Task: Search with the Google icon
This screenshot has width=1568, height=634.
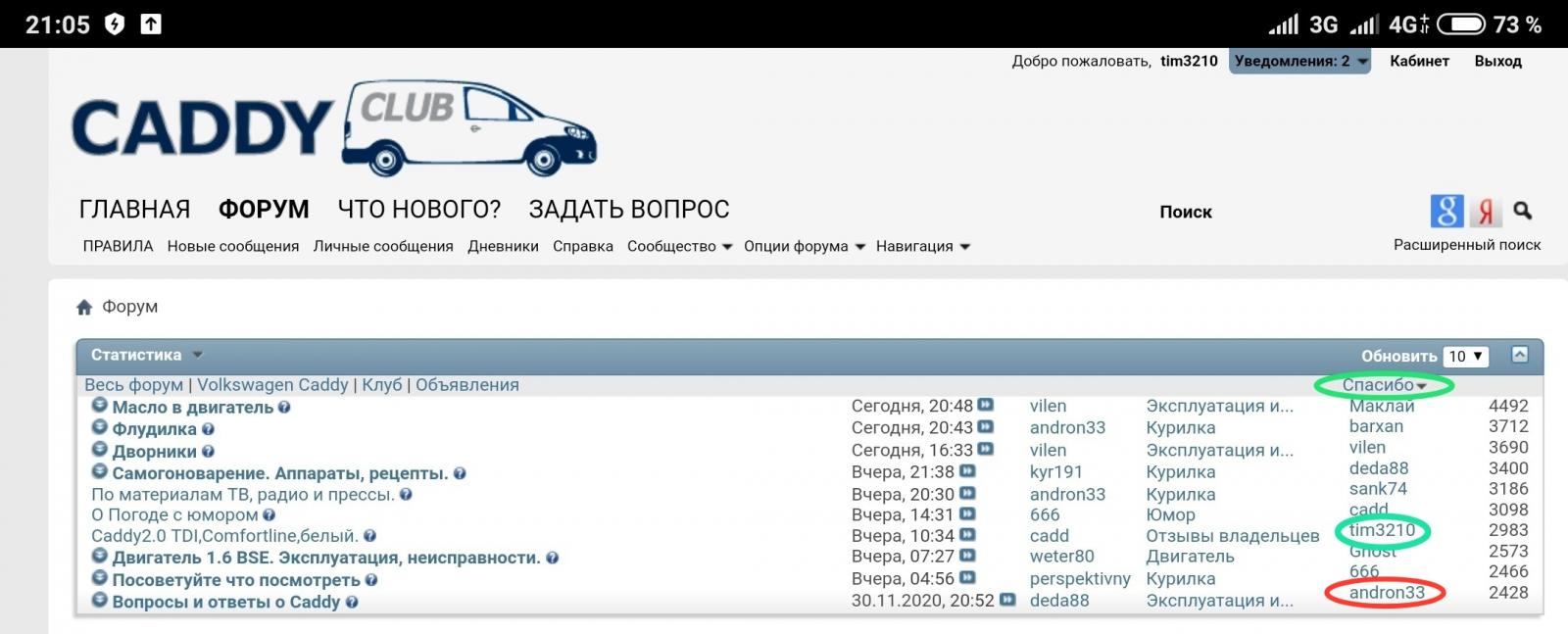Action: 1446,211
